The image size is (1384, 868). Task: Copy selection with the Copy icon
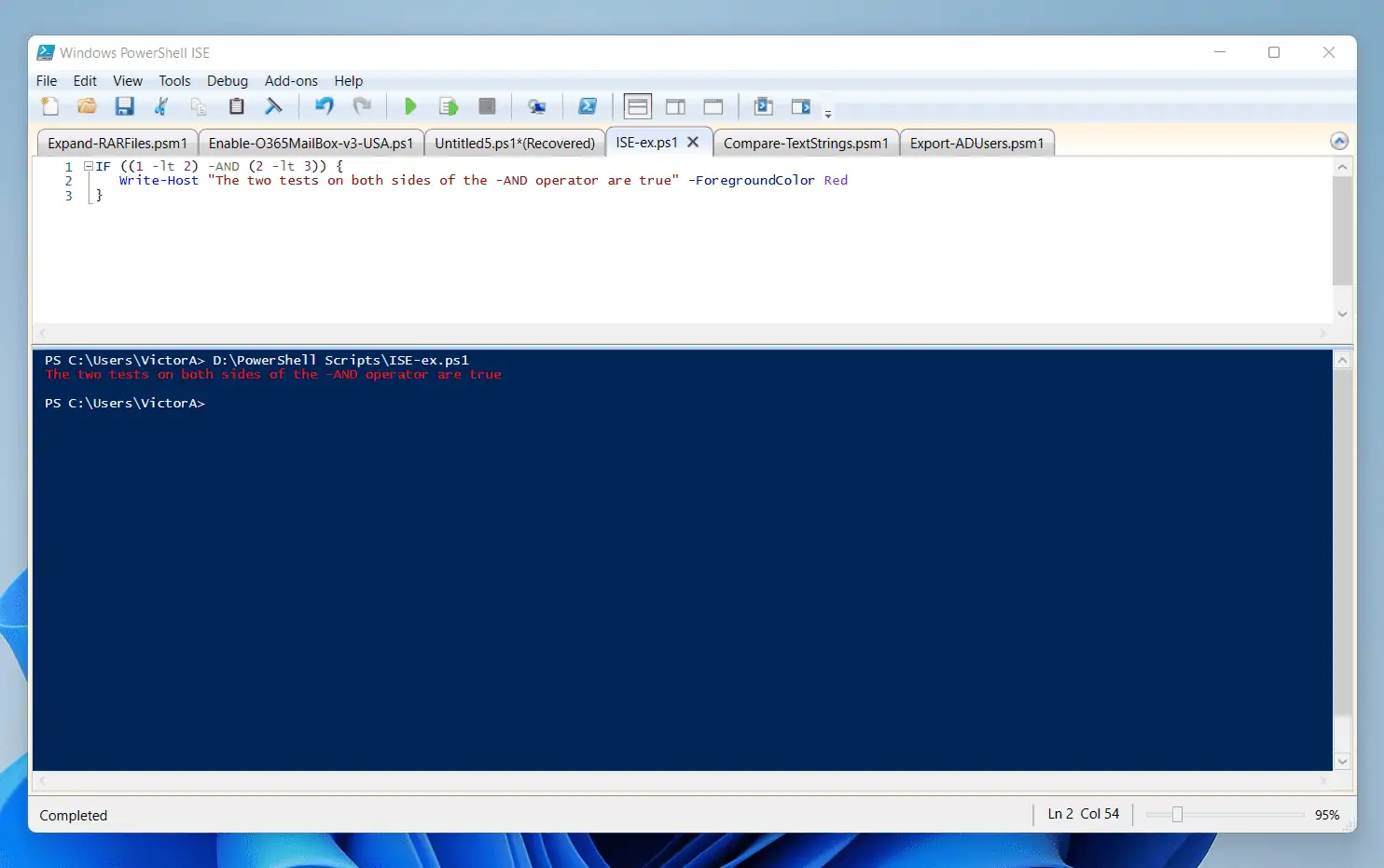pyautogui.click(x=199, y=106)
